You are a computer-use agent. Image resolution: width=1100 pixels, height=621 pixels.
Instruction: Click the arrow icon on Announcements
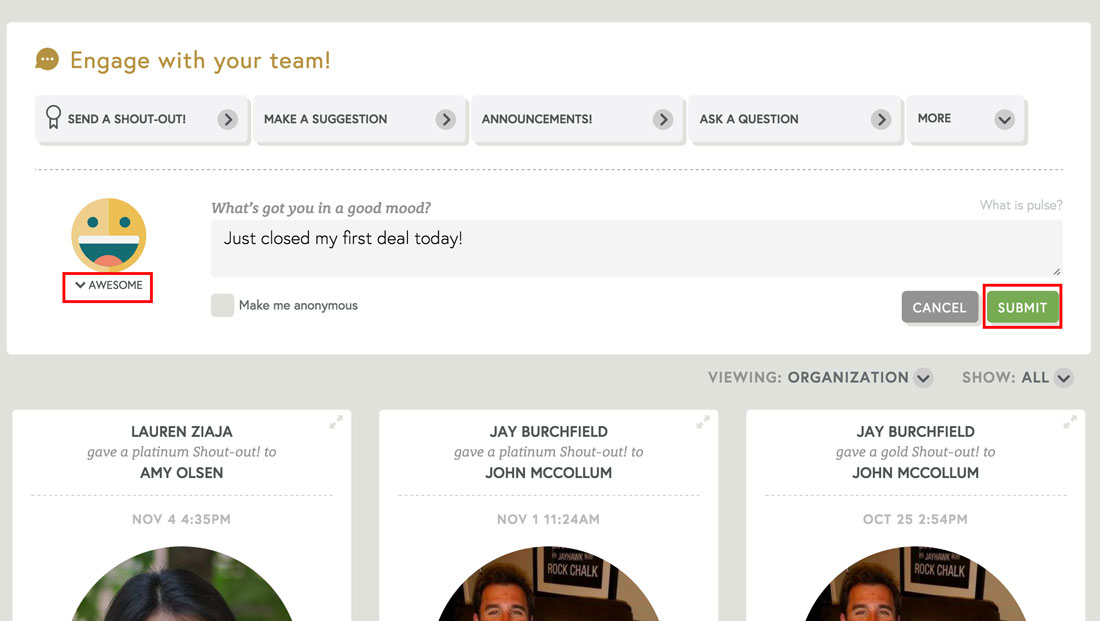pyautogui.click(x=663, y=119)
